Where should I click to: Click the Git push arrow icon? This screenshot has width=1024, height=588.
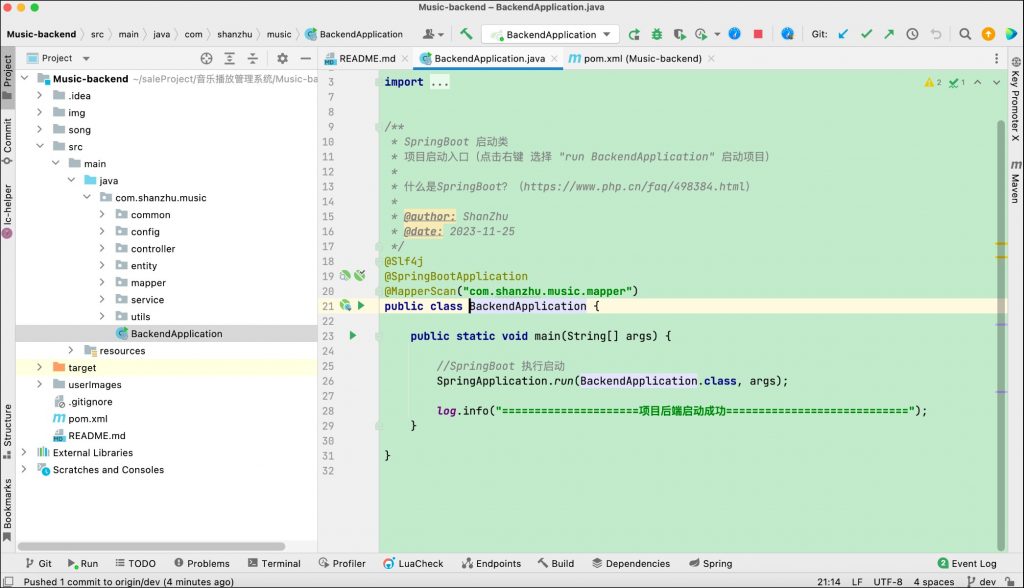(x=888, y=34)
